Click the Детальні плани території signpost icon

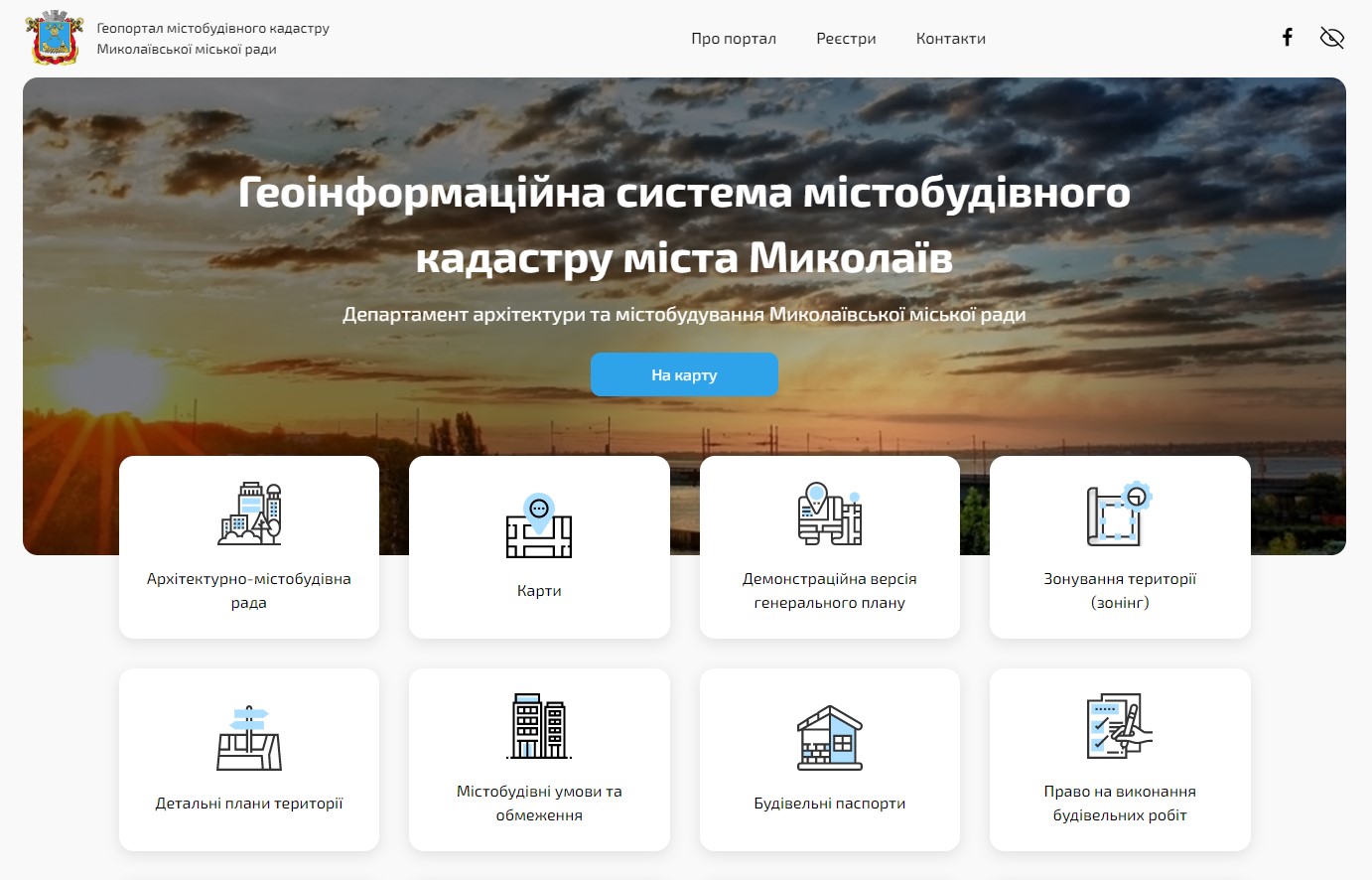(249, 738)
